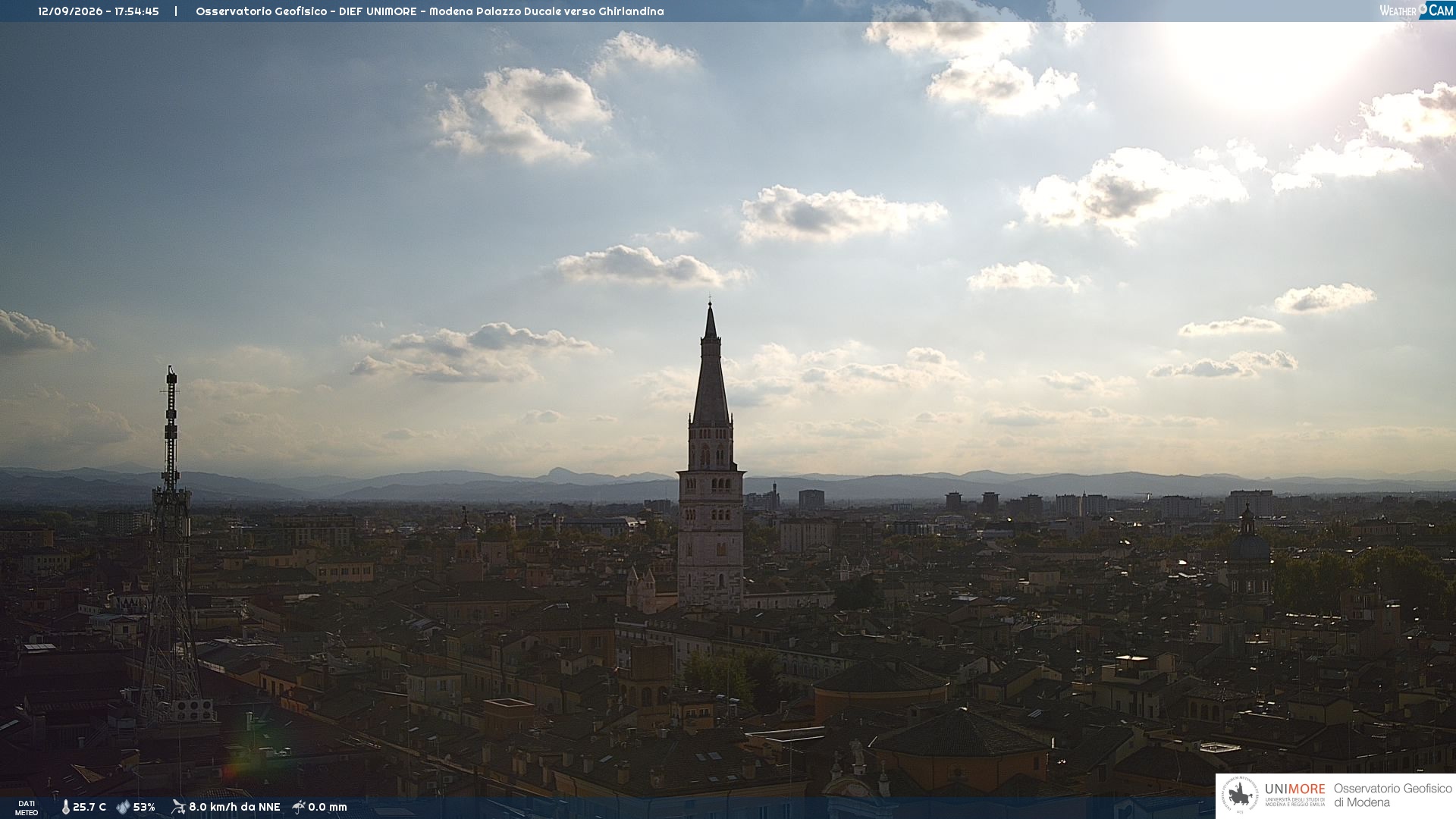Click the WeatherCam logo
This screenshot has height=819, width=1456.
(x=1417, y=10)
